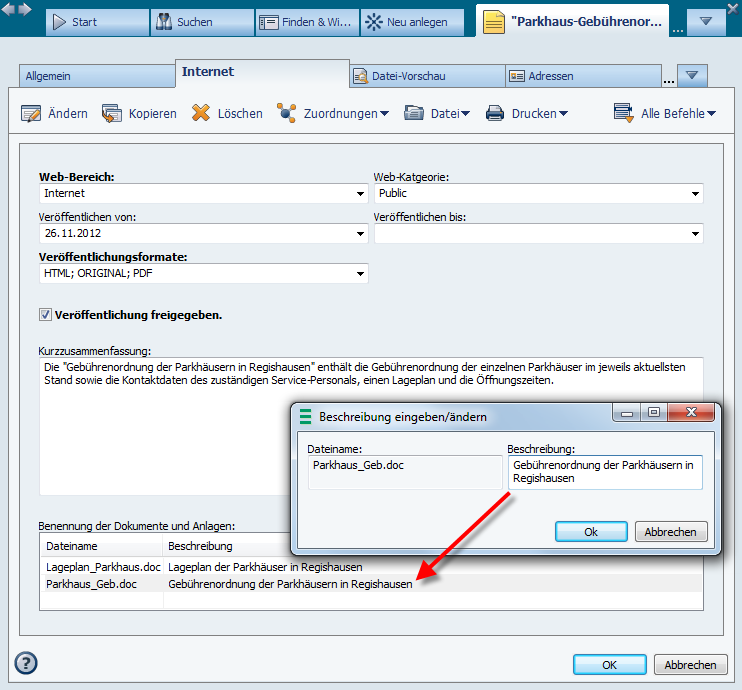The width and height of the screenshot is (742, 690).
Task: Click the Beschreibung text field
Action: pyautogui.click(x=604, y=472)
